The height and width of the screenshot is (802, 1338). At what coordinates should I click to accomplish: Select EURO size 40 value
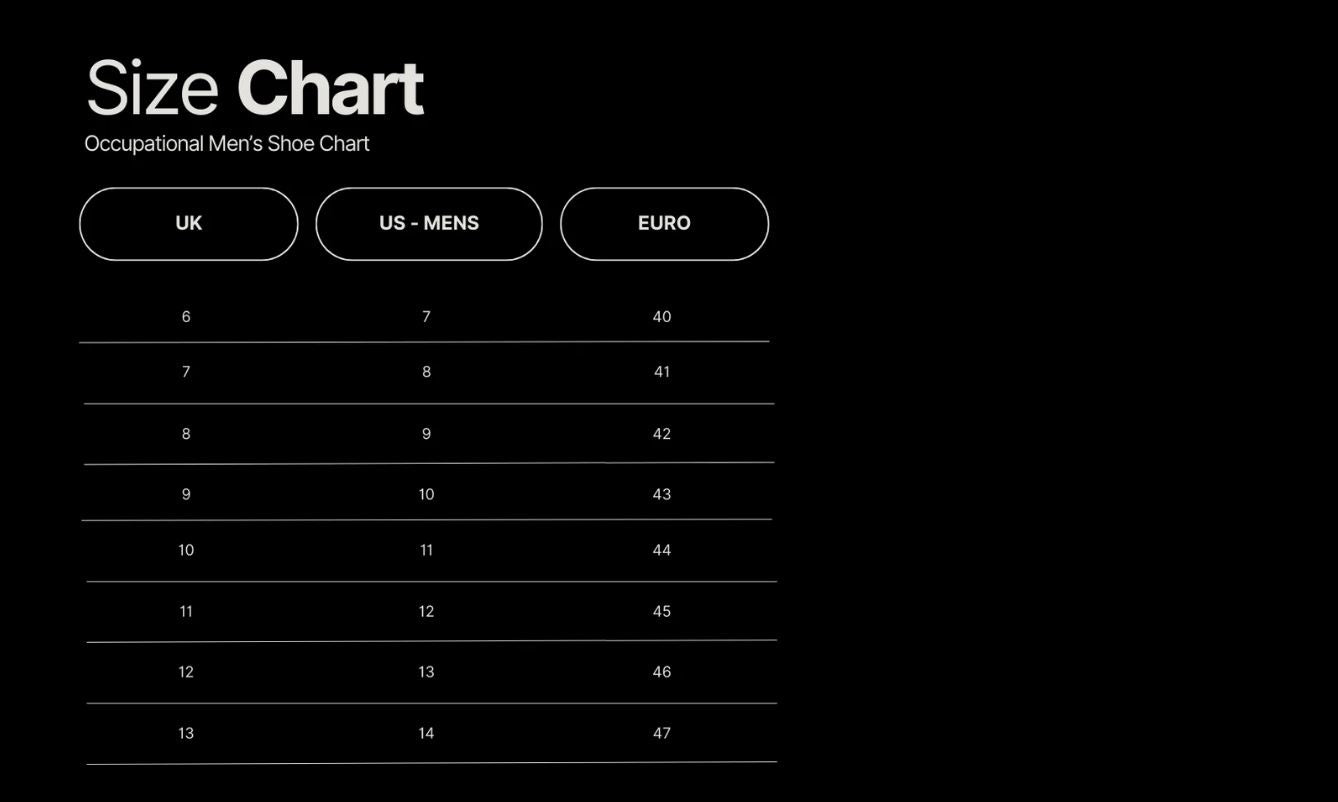click(662, 317)
